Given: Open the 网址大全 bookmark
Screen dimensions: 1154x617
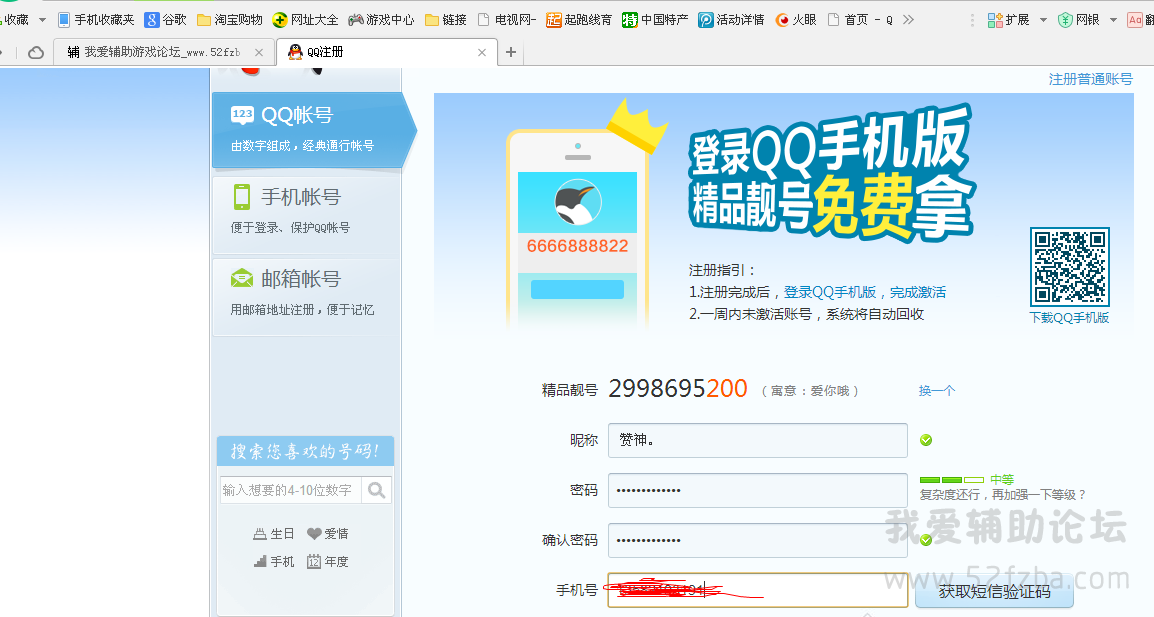Looking at the screenshot, I should click(305, 20).
